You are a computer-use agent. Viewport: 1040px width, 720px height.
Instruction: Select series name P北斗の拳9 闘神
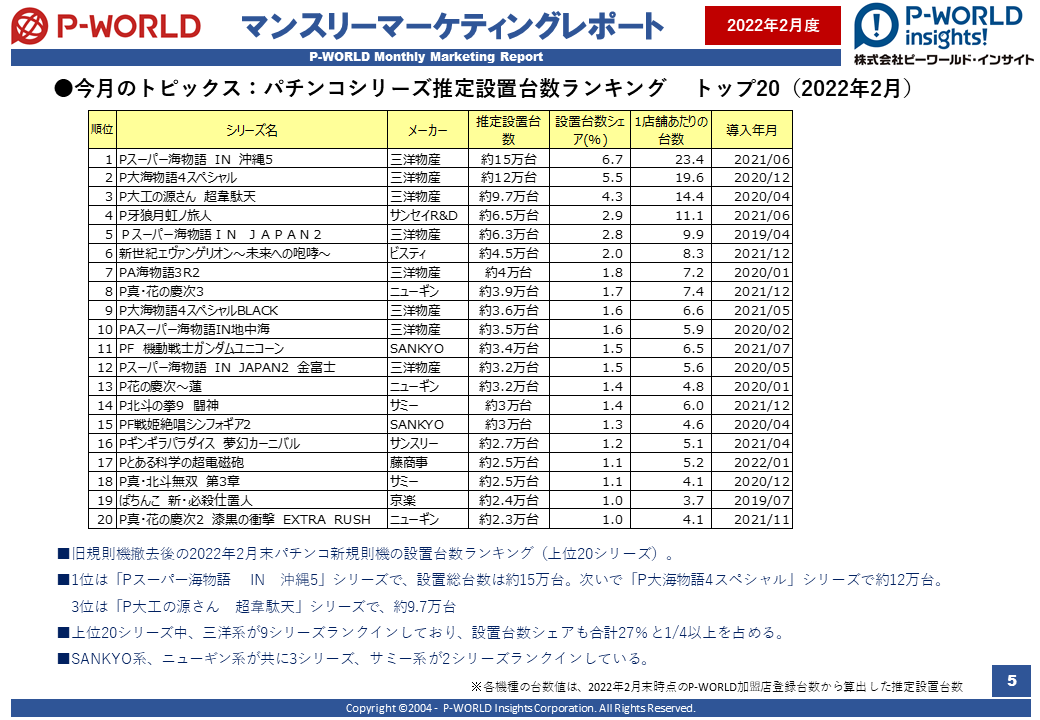(168, 406)
